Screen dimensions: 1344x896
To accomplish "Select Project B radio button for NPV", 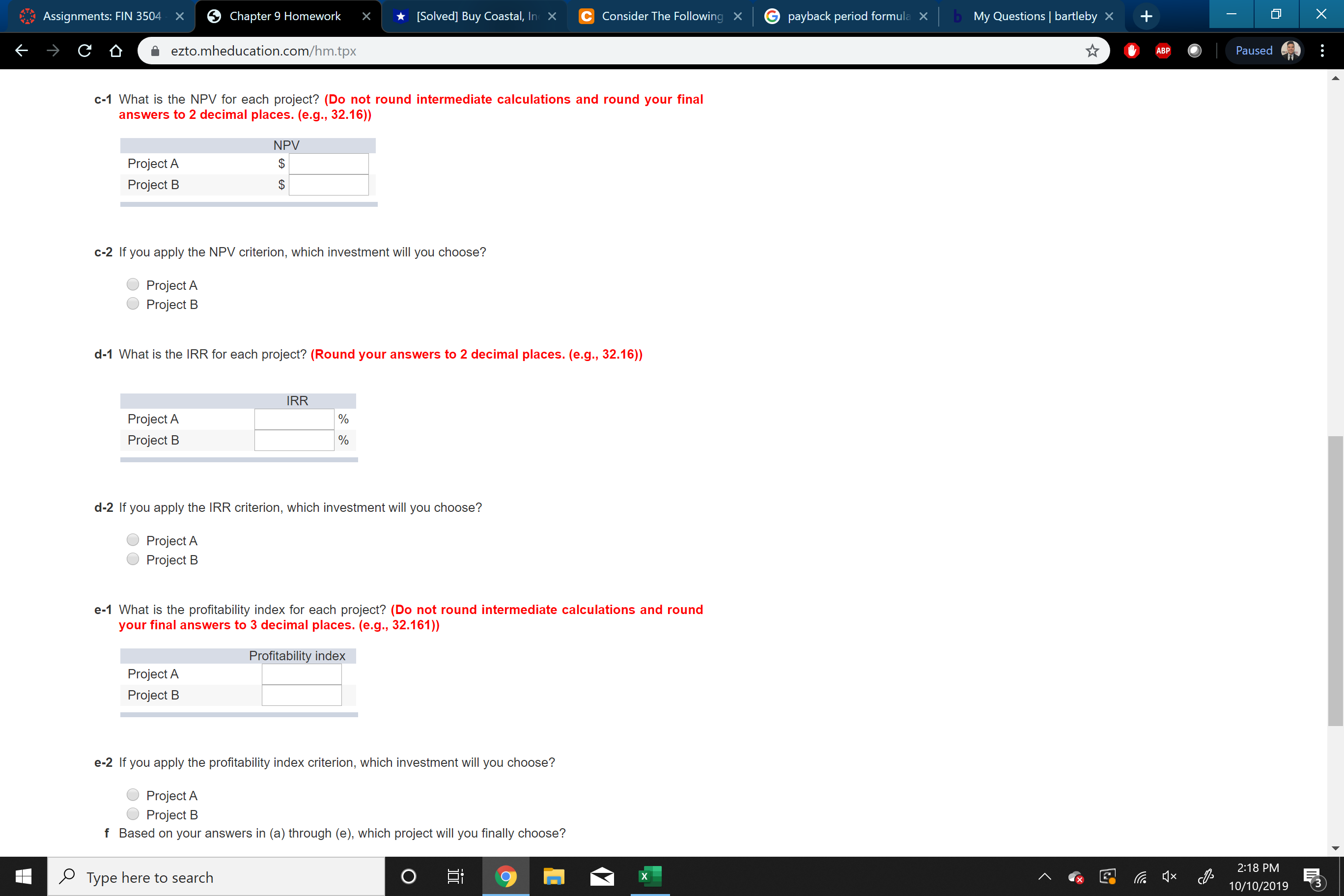I will click(x=133, y=304).
